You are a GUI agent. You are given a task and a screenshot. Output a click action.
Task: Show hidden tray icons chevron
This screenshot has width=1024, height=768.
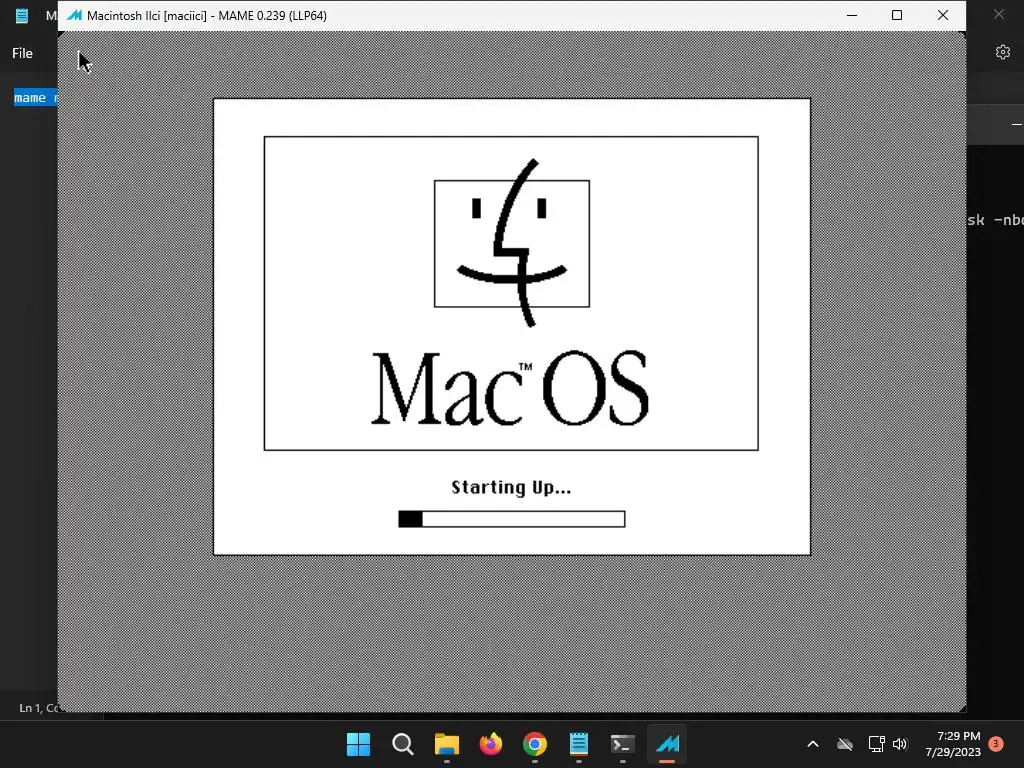point(812,744)
